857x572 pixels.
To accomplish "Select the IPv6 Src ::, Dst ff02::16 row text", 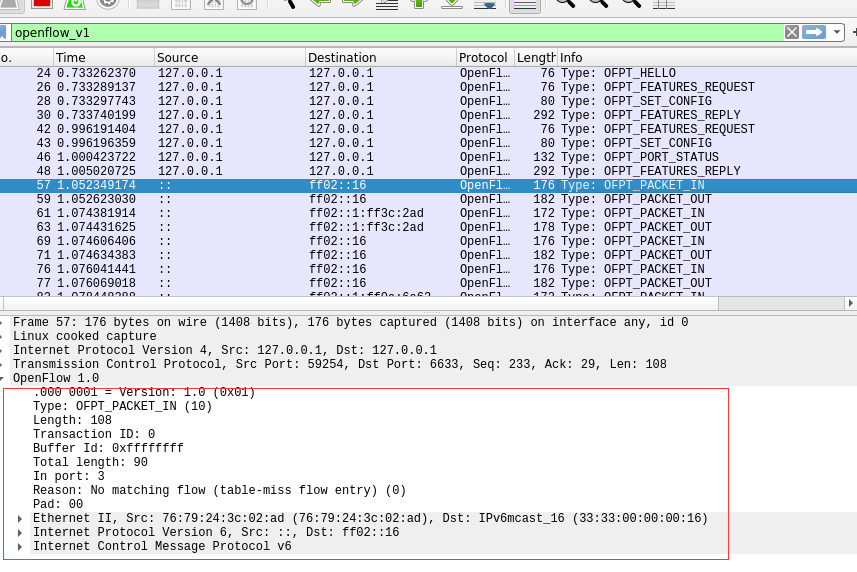I will click(216, 533).
